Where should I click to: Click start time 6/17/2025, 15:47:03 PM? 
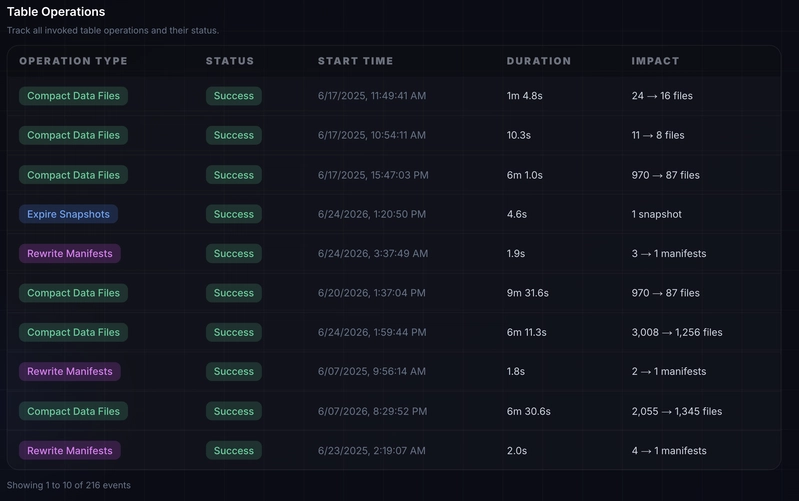pos(373,175)
